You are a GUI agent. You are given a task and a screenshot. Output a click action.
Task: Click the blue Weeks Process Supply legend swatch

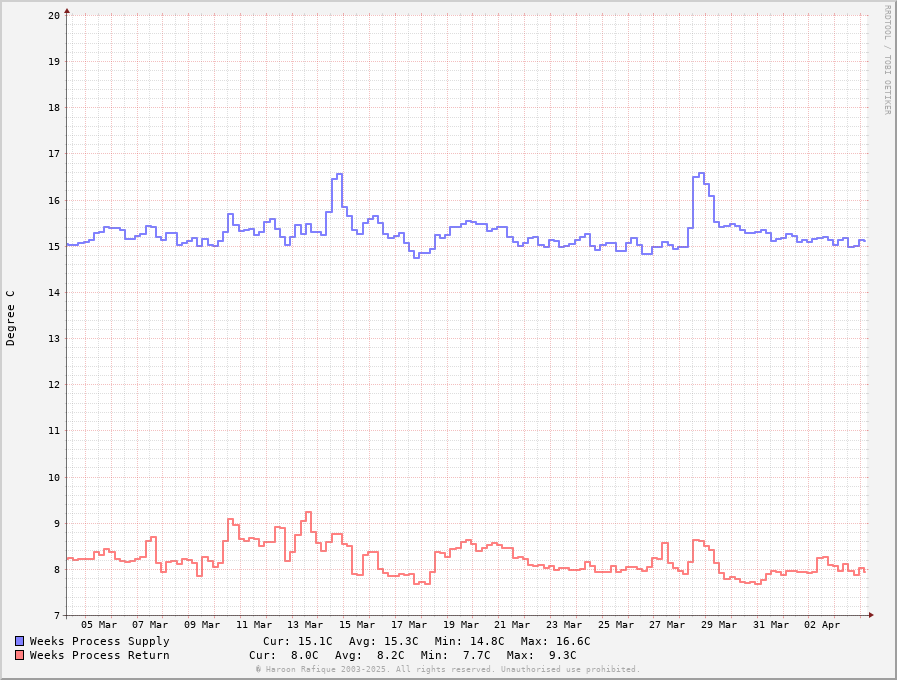click(20, 641)
